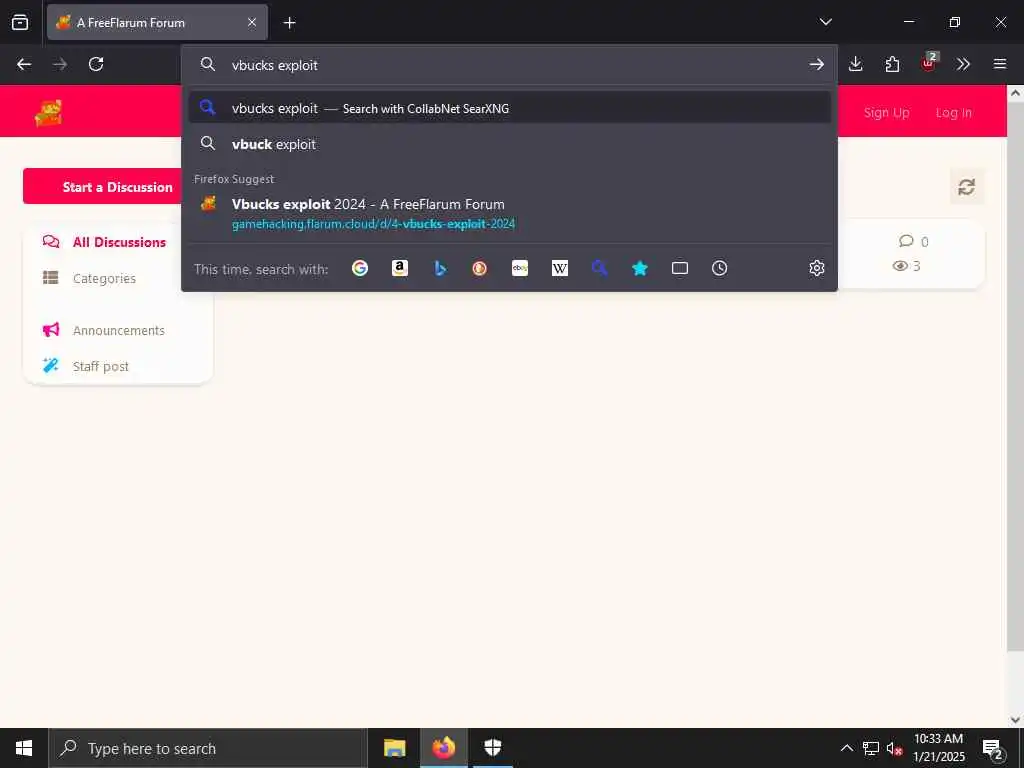This screenshot has width=1024, height=768.
Task: Open the uBlock Origin extension icon
Action: [929, 63]
